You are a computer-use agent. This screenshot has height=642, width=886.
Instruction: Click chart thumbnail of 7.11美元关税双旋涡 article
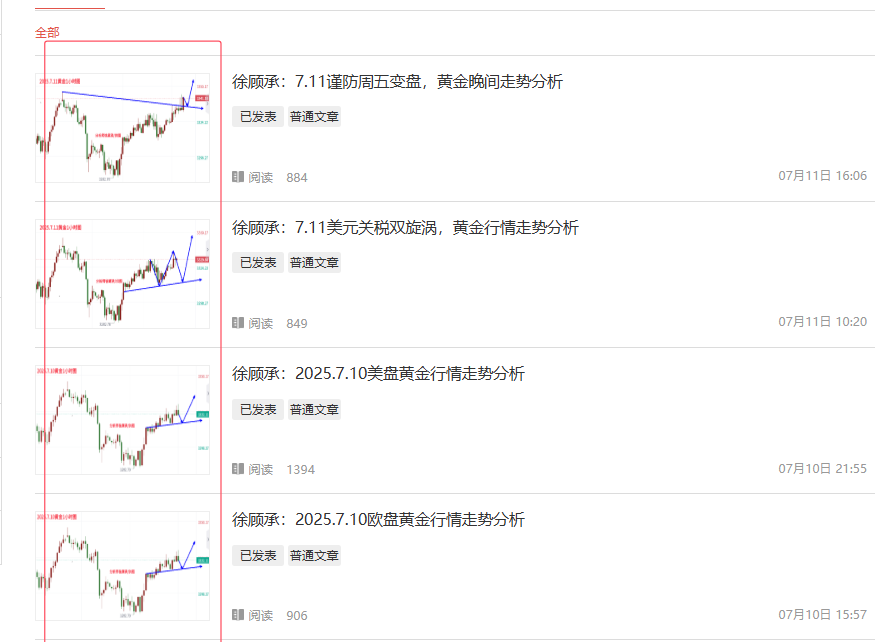tap(122, 274)
